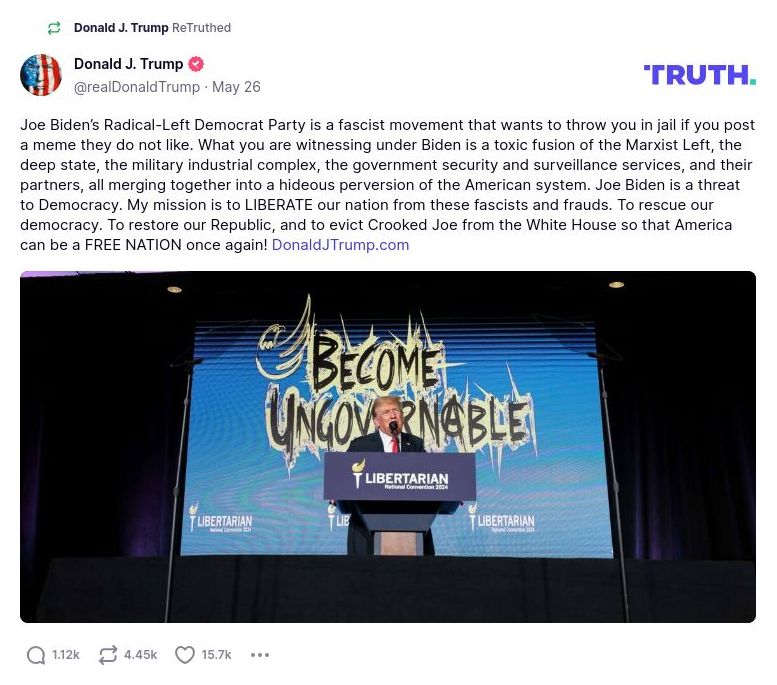The image size is (777, 685).
Task: Open the American flag profile avatar
Action: (41, 75)
